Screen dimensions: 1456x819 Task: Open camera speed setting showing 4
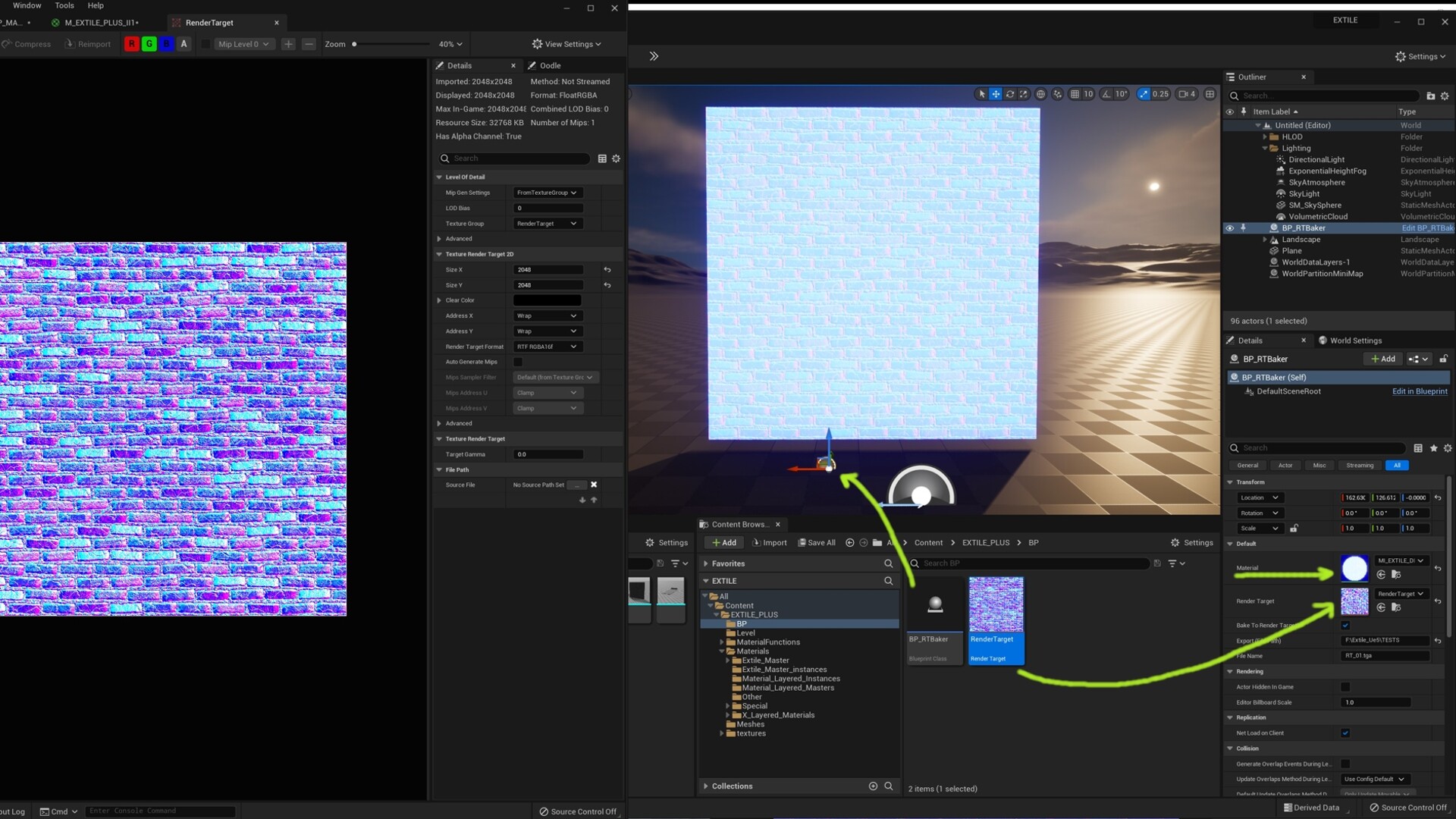1188,94
